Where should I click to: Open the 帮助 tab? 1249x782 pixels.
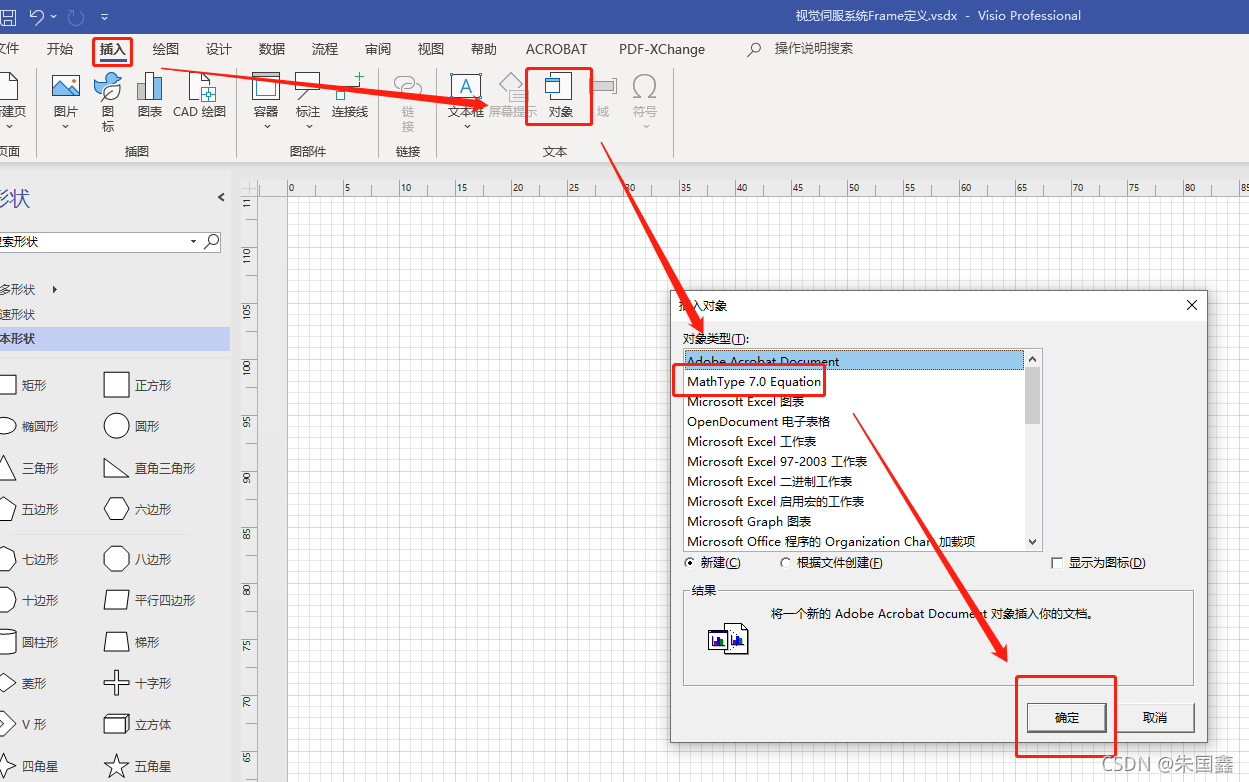[484, 49]
